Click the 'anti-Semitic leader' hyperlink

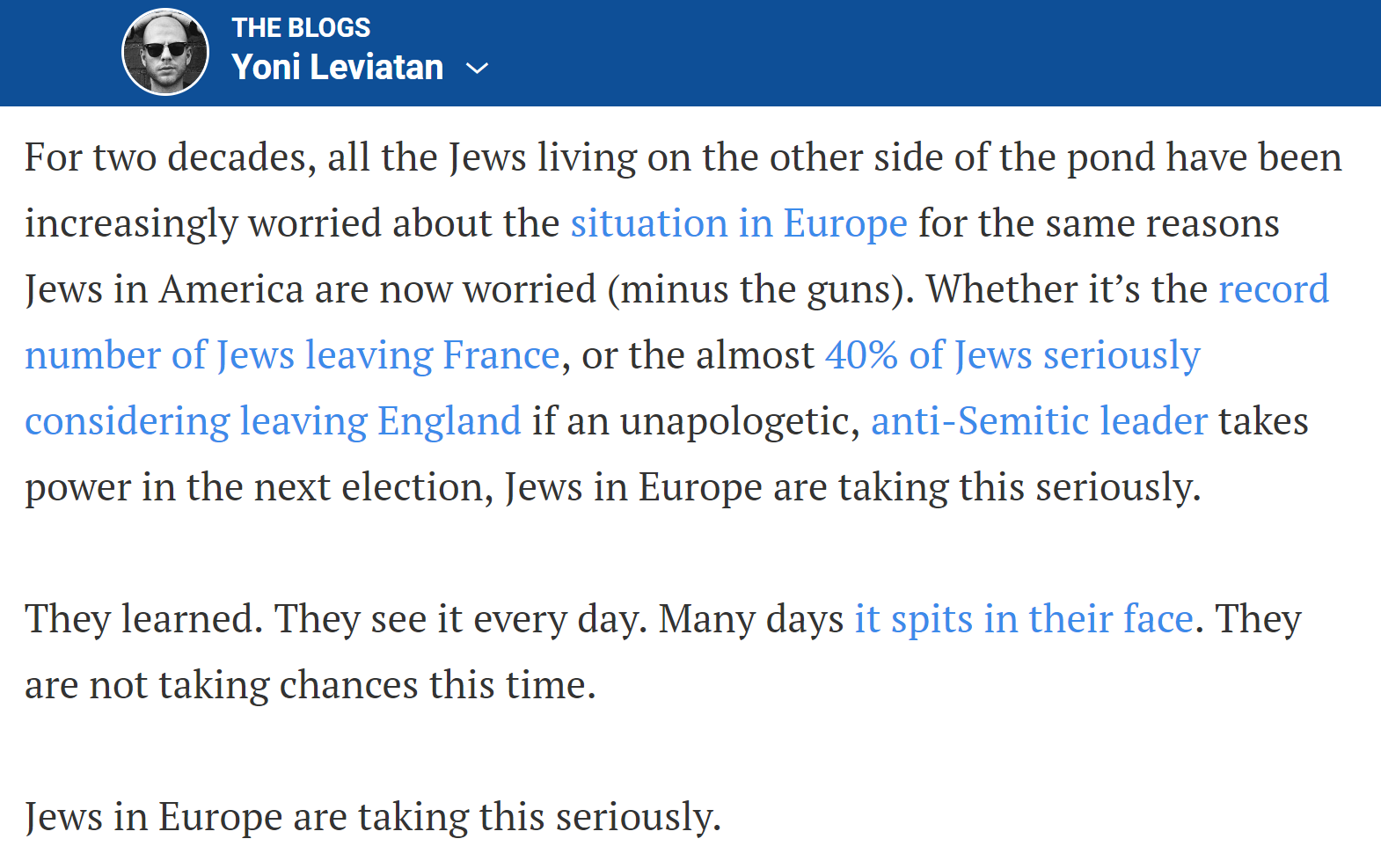[1039, 420]
